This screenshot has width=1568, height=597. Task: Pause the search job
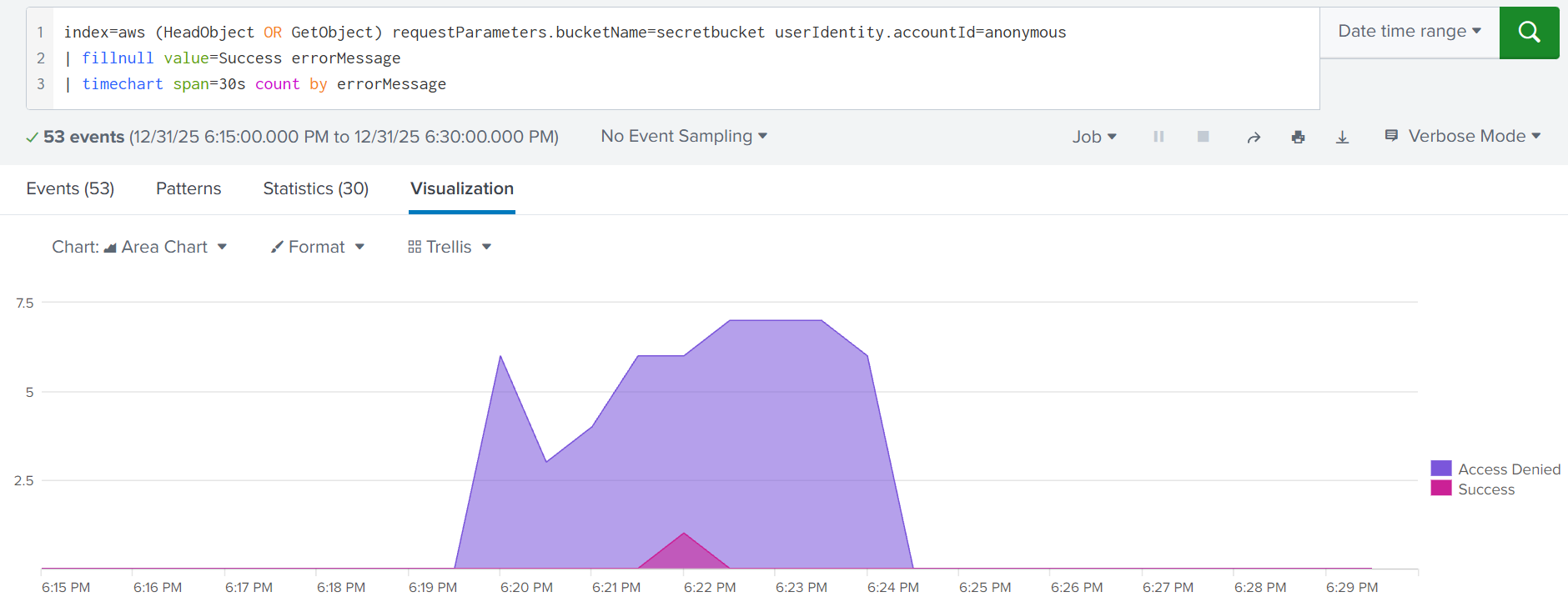click(1158, 137)
